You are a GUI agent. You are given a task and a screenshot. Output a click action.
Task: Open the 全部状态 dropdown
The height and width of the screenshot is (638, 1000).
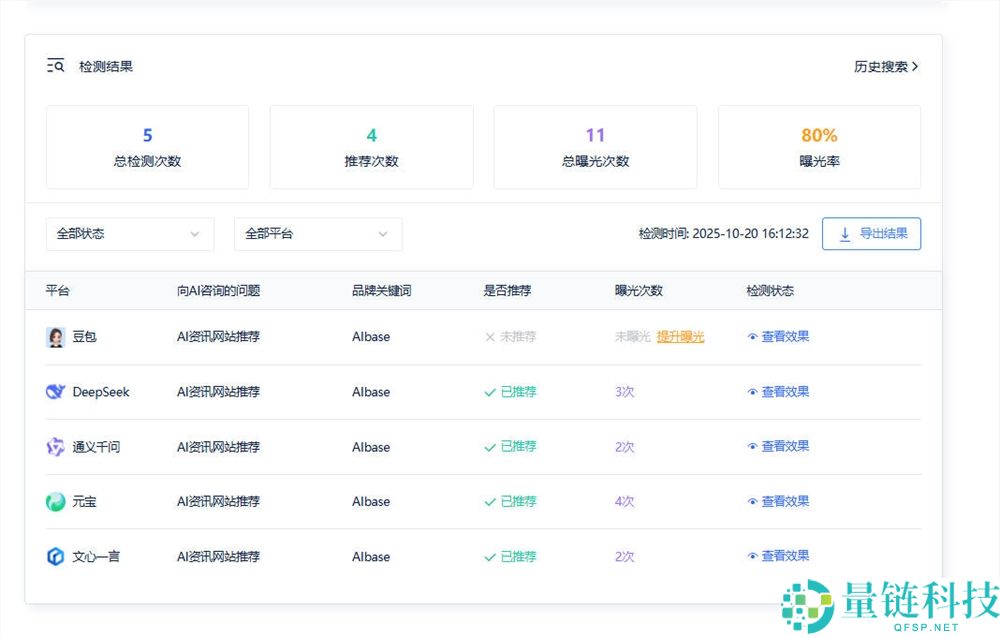point(130,233)
